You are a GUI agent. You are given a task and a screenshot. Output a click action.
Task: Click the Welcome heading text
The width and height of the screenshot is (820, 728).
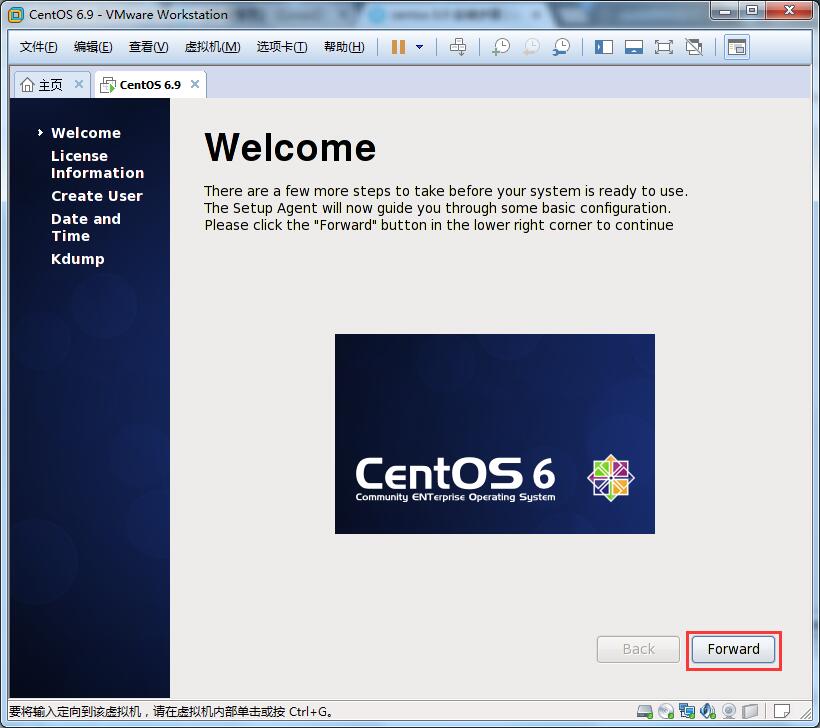point(290,147)
